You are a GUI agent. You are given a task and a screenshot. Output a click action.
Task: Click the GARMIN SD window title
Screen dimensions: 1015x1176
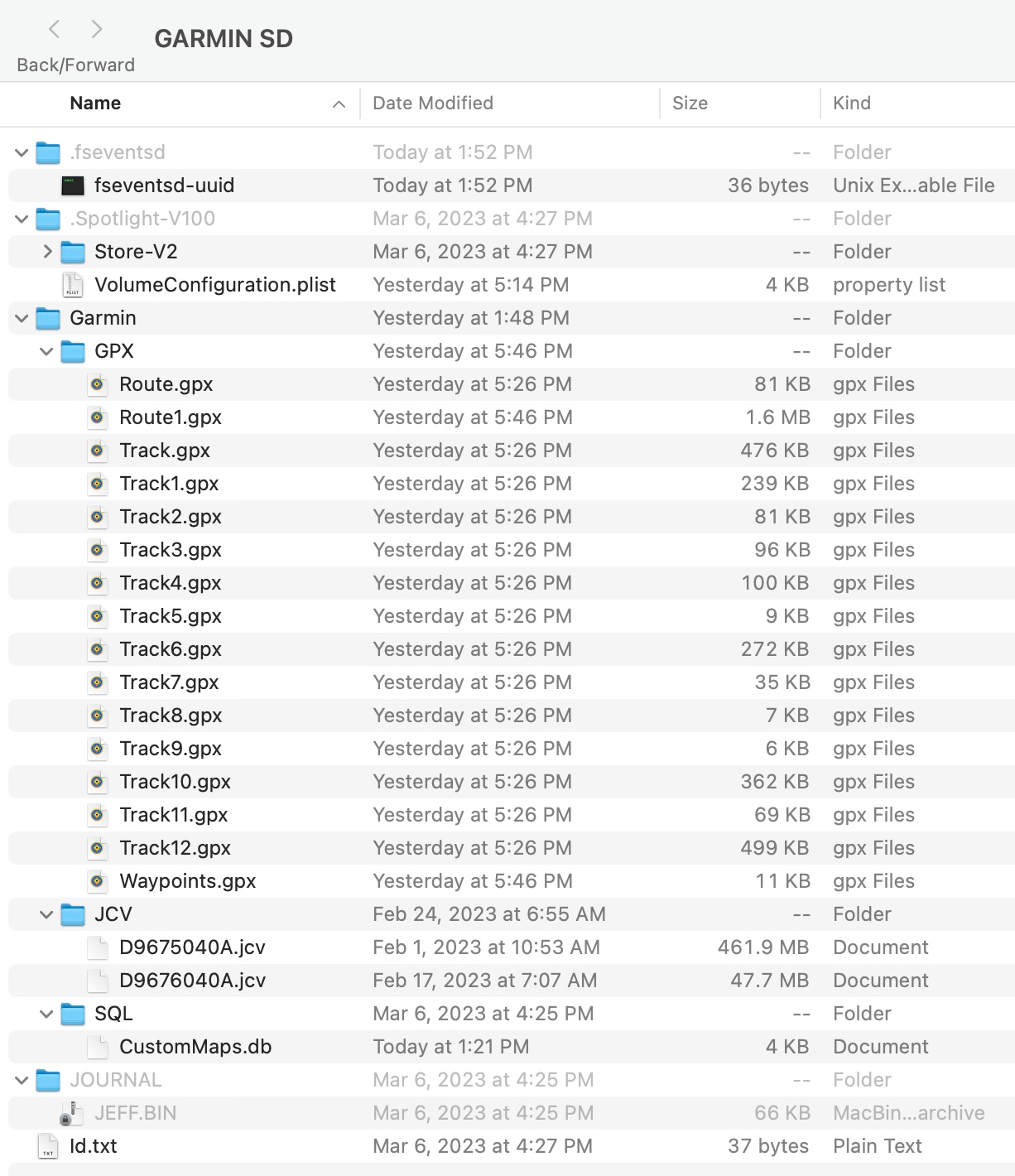[x=224, y=39]
